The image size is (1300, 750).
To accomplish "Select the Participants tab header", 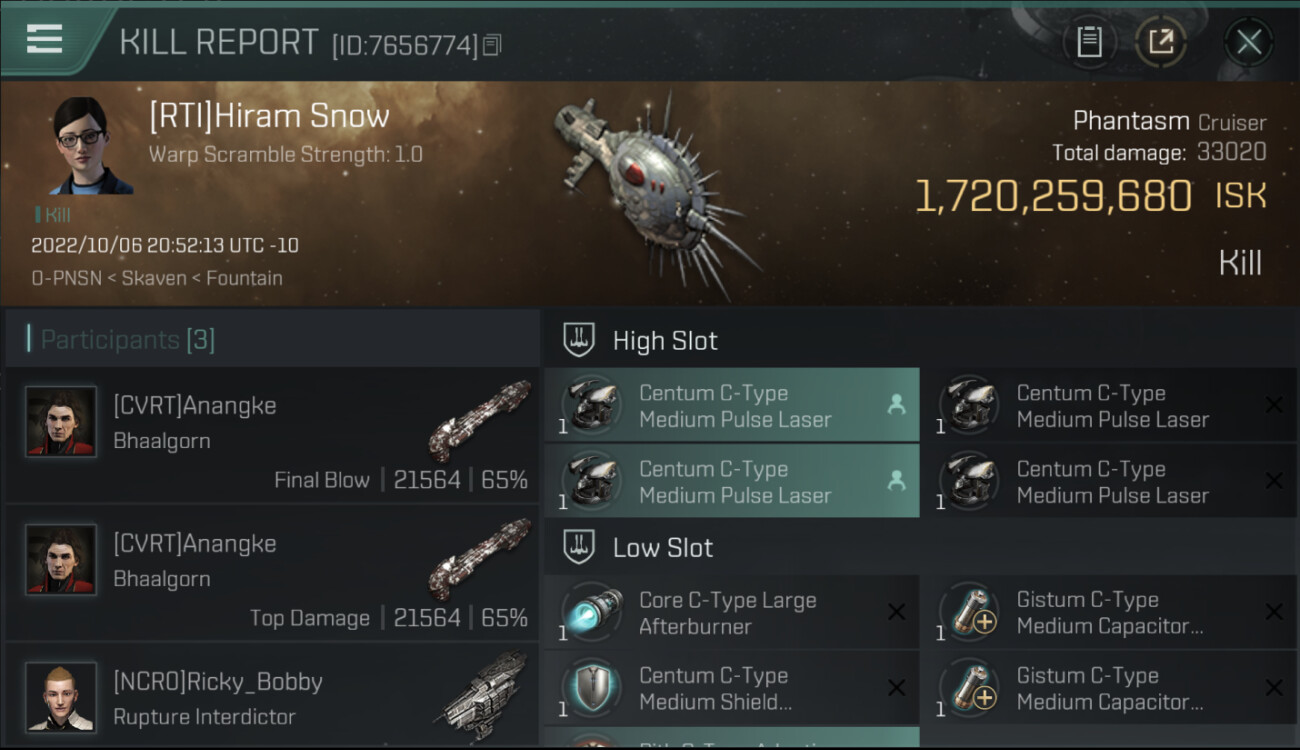I will click(128, 340).
